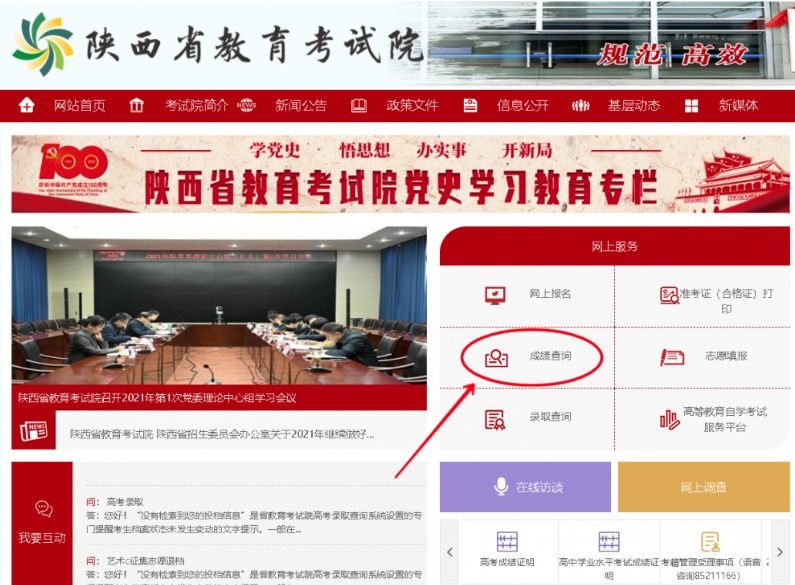Open the 高考成绩证明 service item
Screen dimensions: 795x585
pyautogui.click(x=507, y=551)
